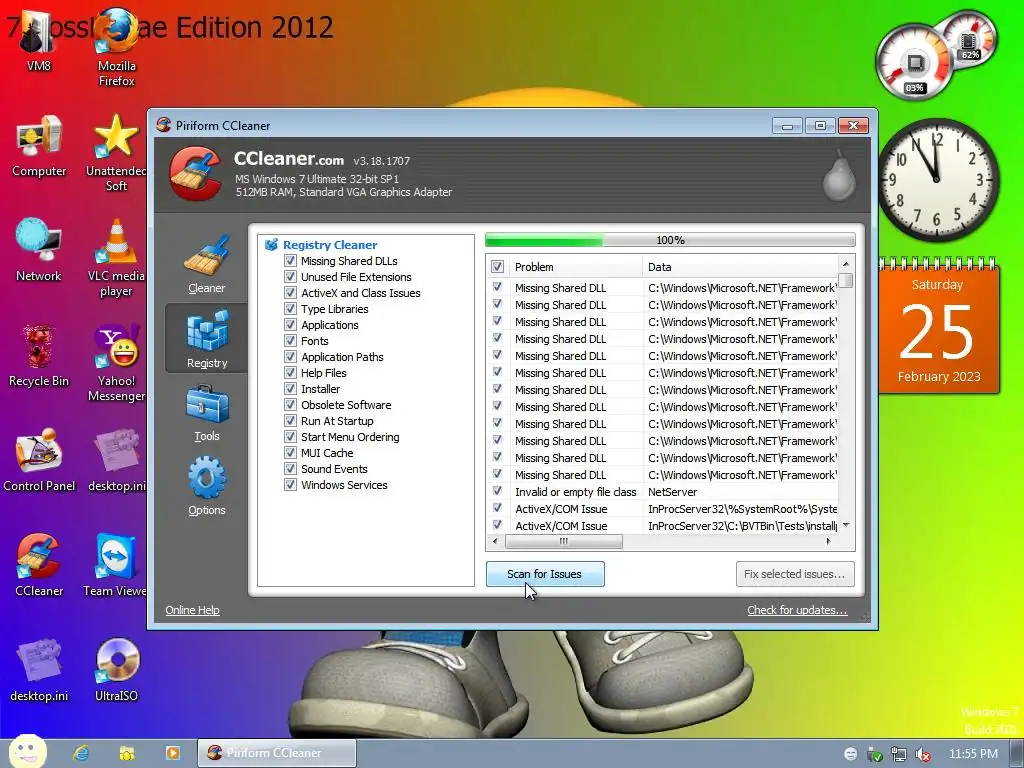The image size is (1024, 768).
Task: Open the Recycle Bin
Action: [x=39, y=357]
